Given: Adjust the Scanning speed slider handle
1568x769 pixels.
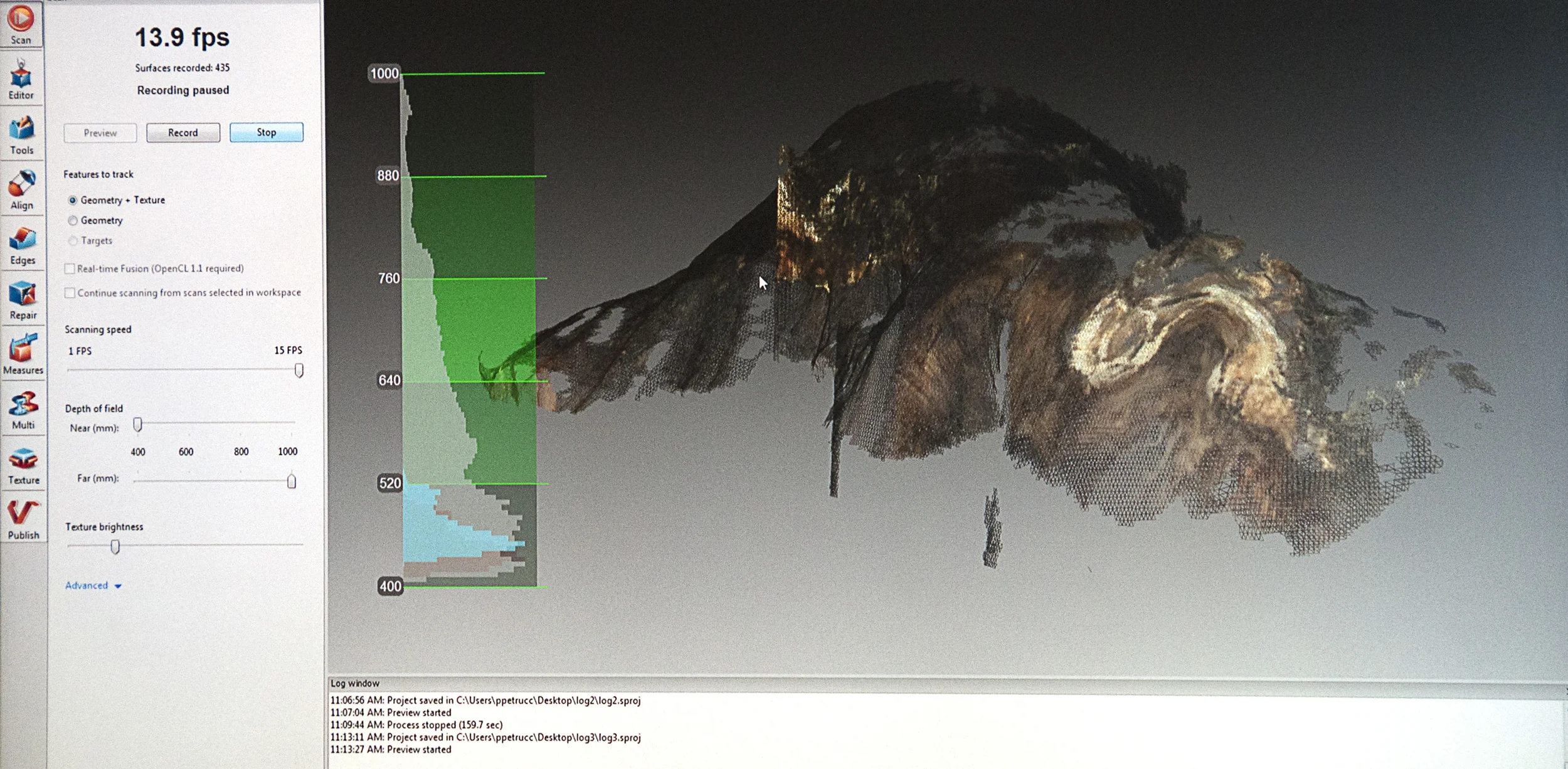Looking at the screenshot, I should (x=299, y=370).
